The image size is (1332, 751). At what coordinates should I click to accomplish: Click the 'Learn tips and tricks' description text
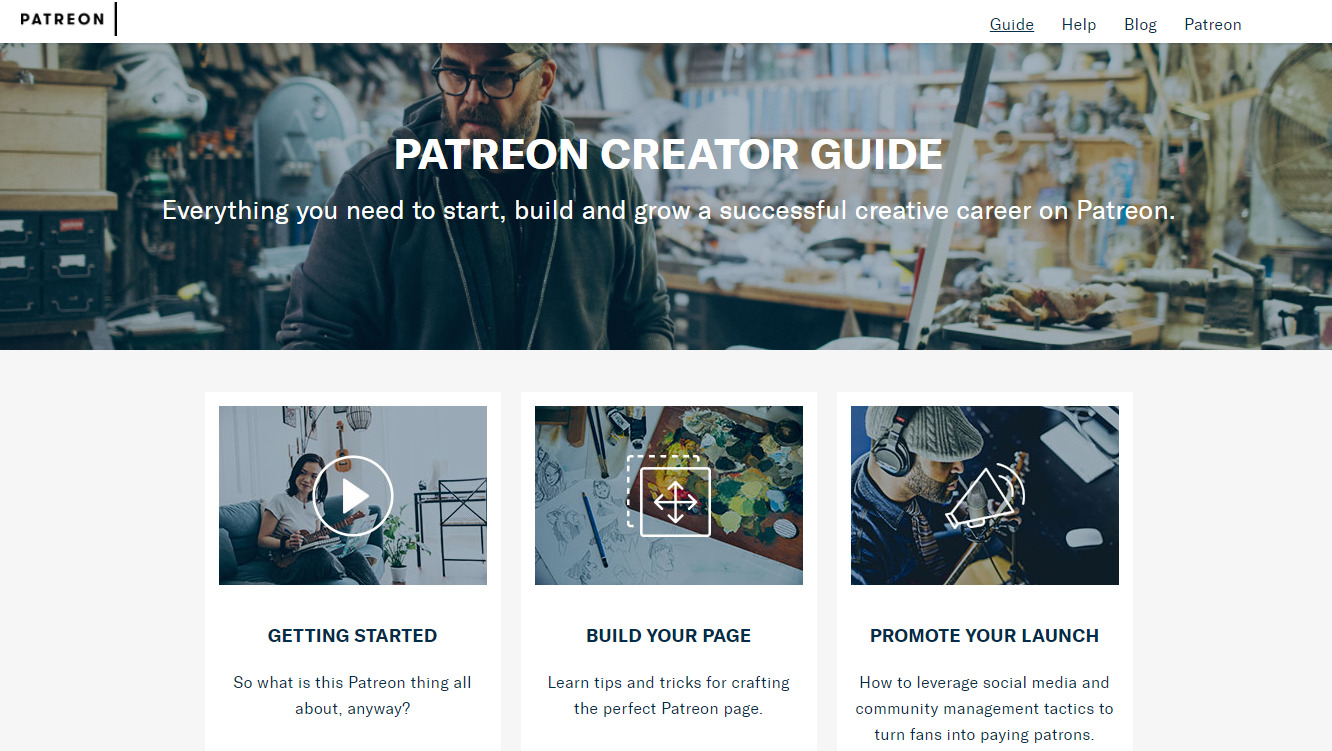pyautogui.click(x=669, y=696)
